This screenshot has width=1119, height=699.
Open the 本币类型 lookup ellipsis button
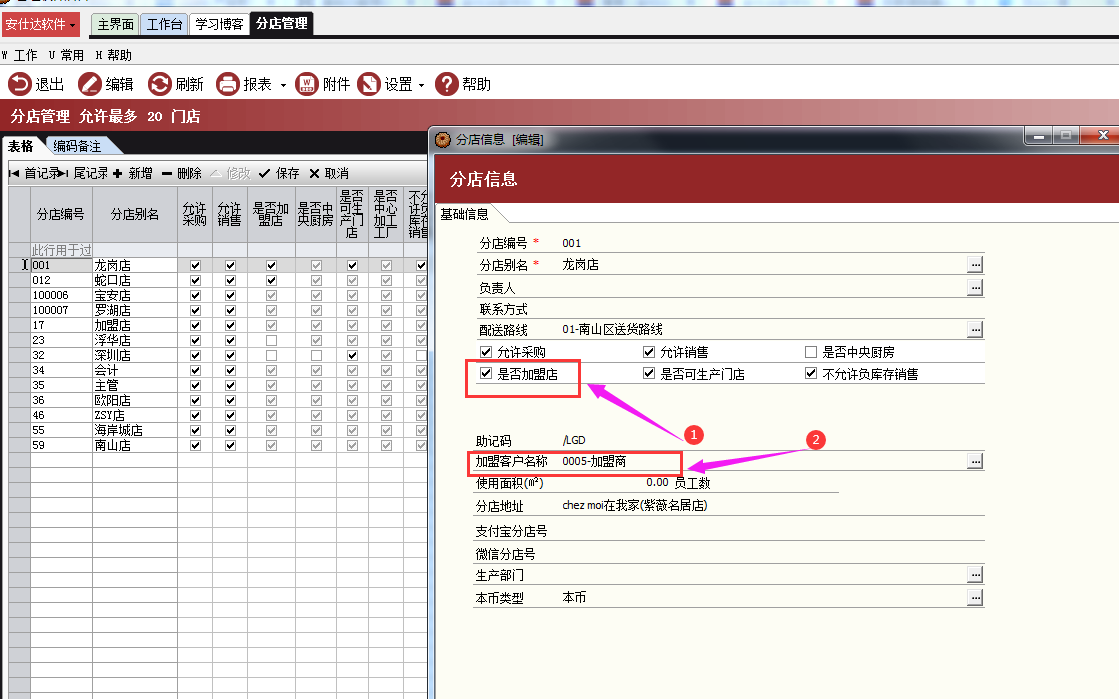point(975,598)
